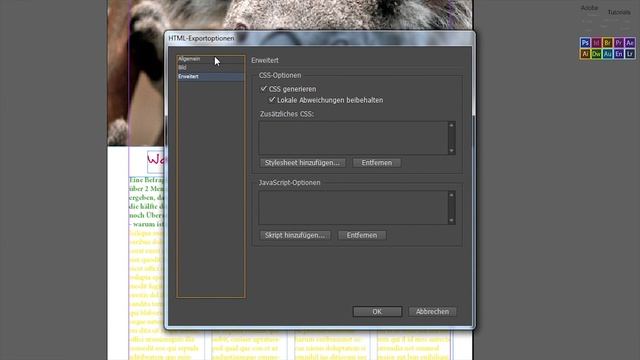640x360 pixels.
Task: Click inside the JavaScript-Optionen list box
Action: pyautogui.click(x=353, y=208)
